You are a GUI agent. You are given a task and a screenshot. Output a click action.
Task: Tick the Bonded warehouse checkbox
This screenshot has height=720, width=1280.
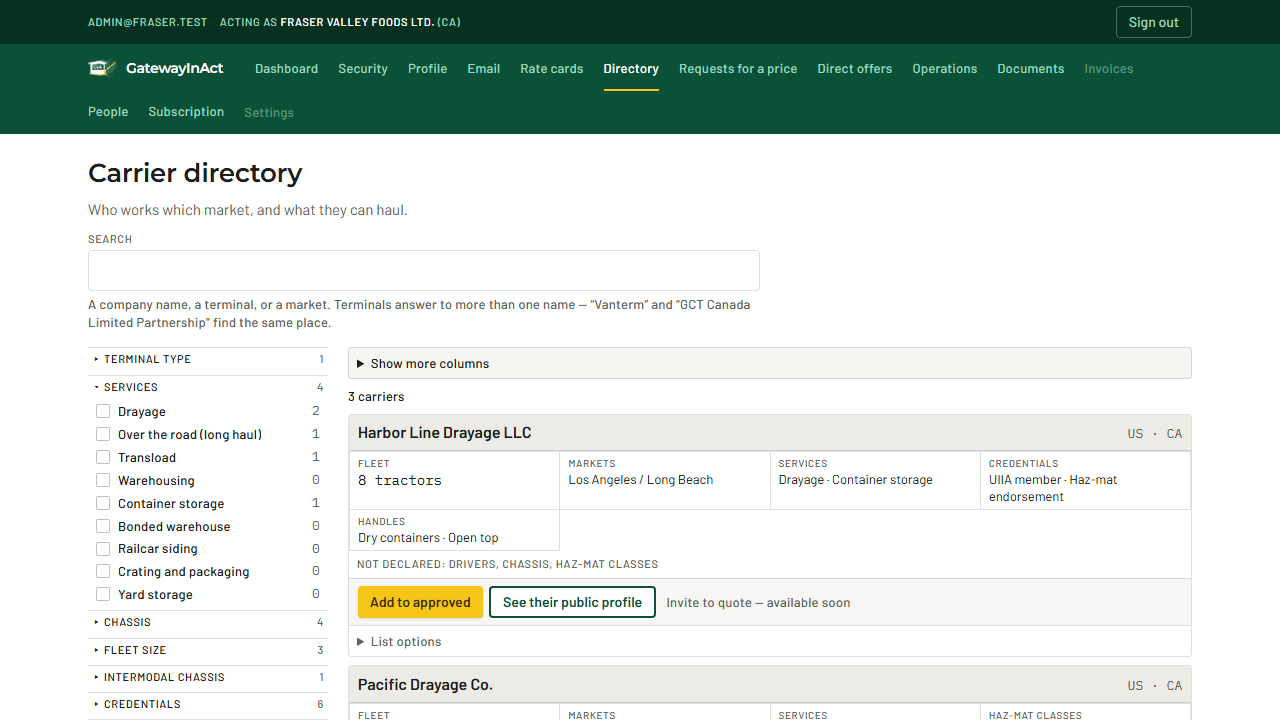tap(103, 526)
